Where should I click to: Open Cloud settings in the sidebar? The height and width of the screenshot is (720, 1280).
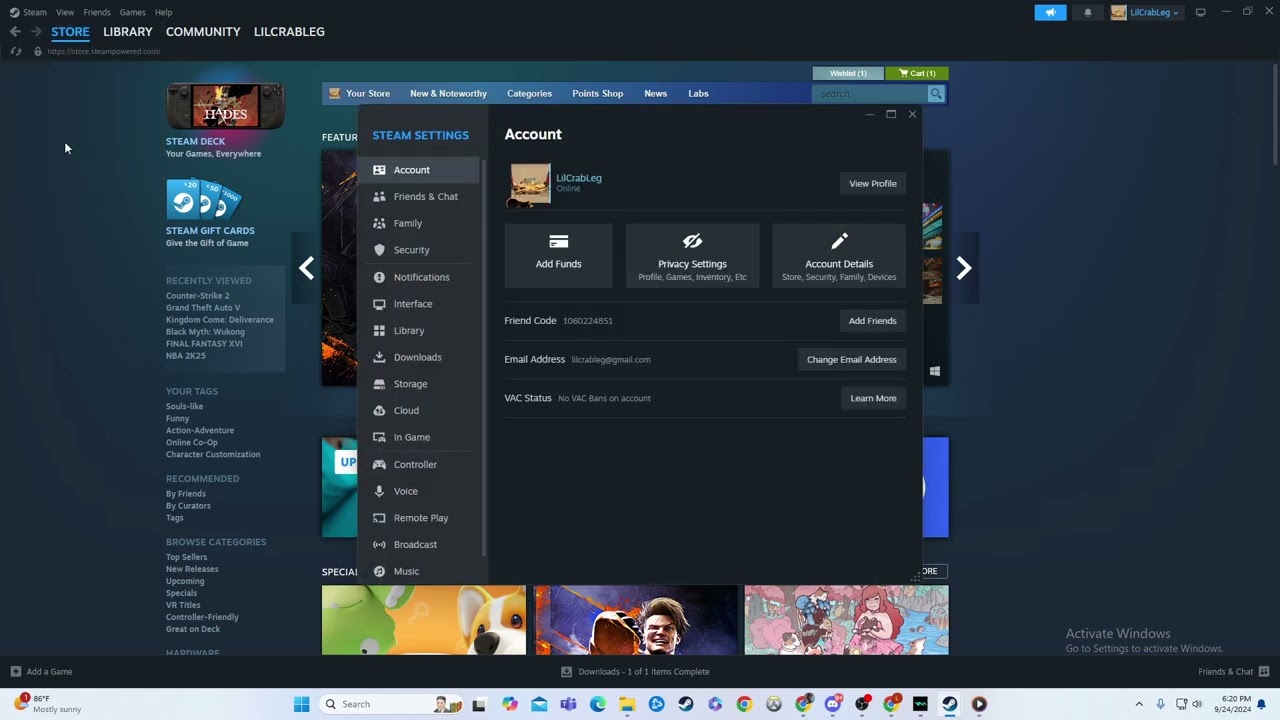coord(406,410)
